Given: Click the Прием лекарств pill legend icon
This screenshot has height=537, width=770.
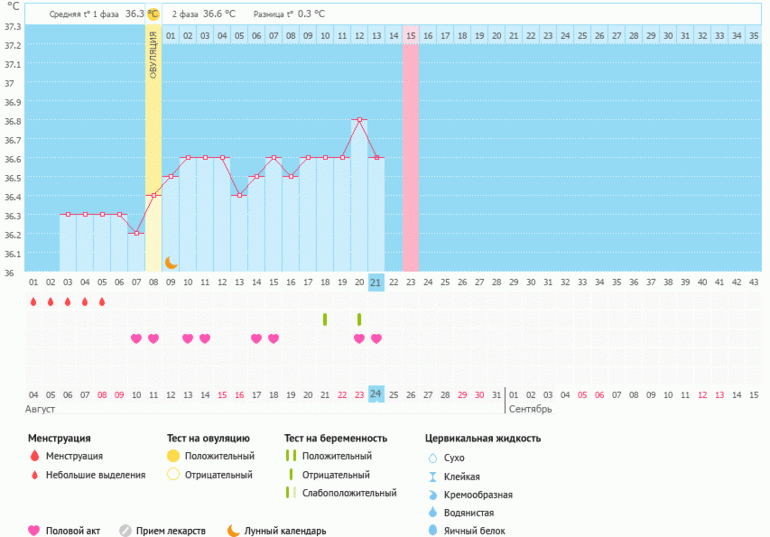Looking at the screenshot, I should [x=125, y=531].
